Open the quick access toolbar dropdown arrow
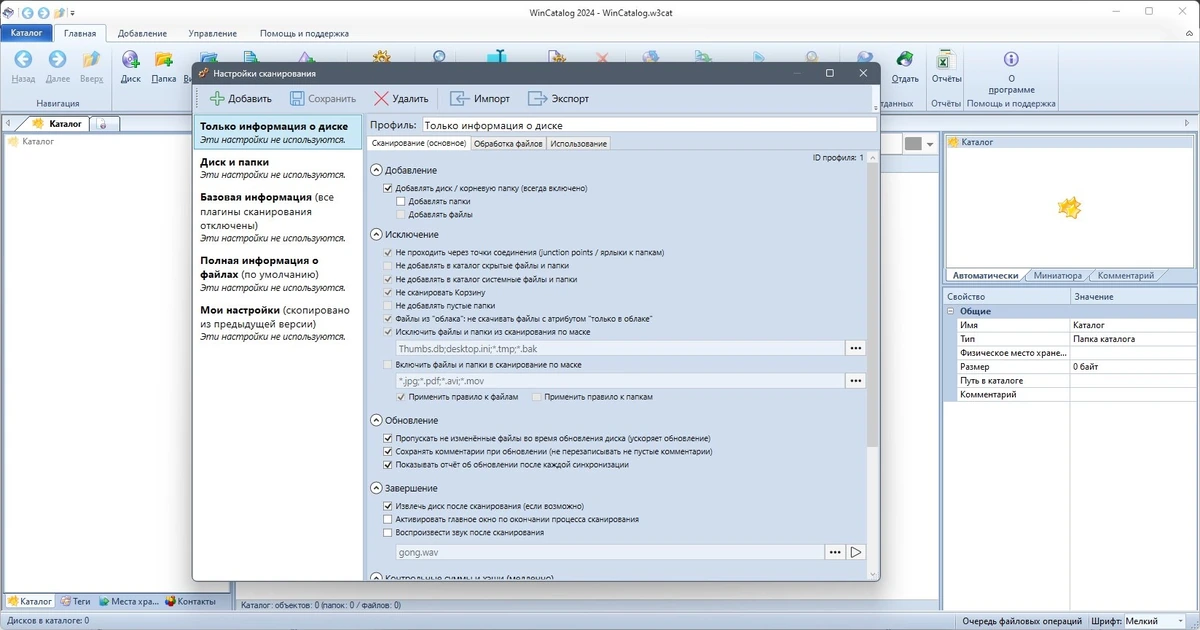This screenshot has height=630, width=1200. click(74, 12)
